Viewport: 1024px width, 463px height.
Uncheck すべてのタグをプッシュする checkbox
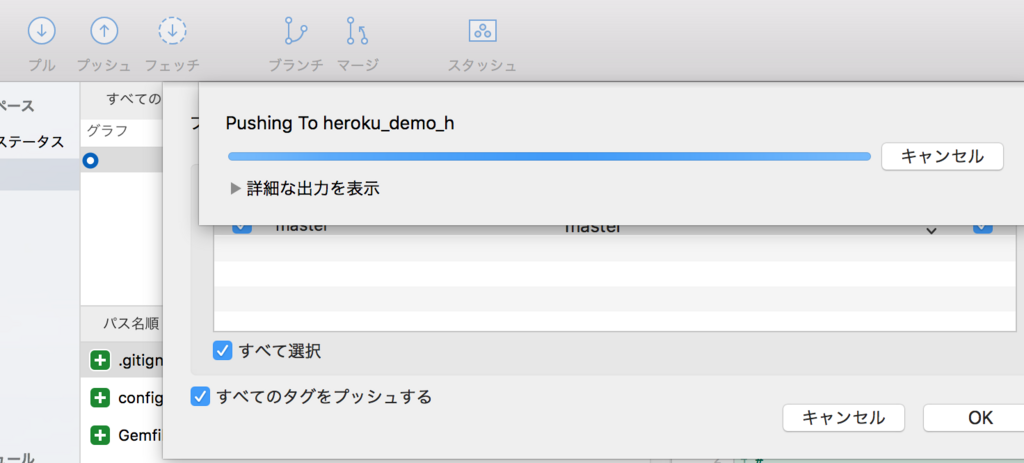200,396
